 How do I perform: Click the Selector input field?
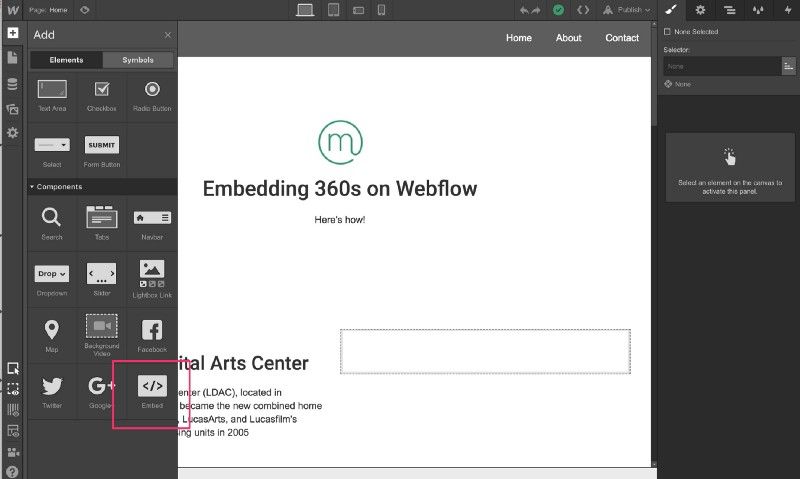point(721,66)
